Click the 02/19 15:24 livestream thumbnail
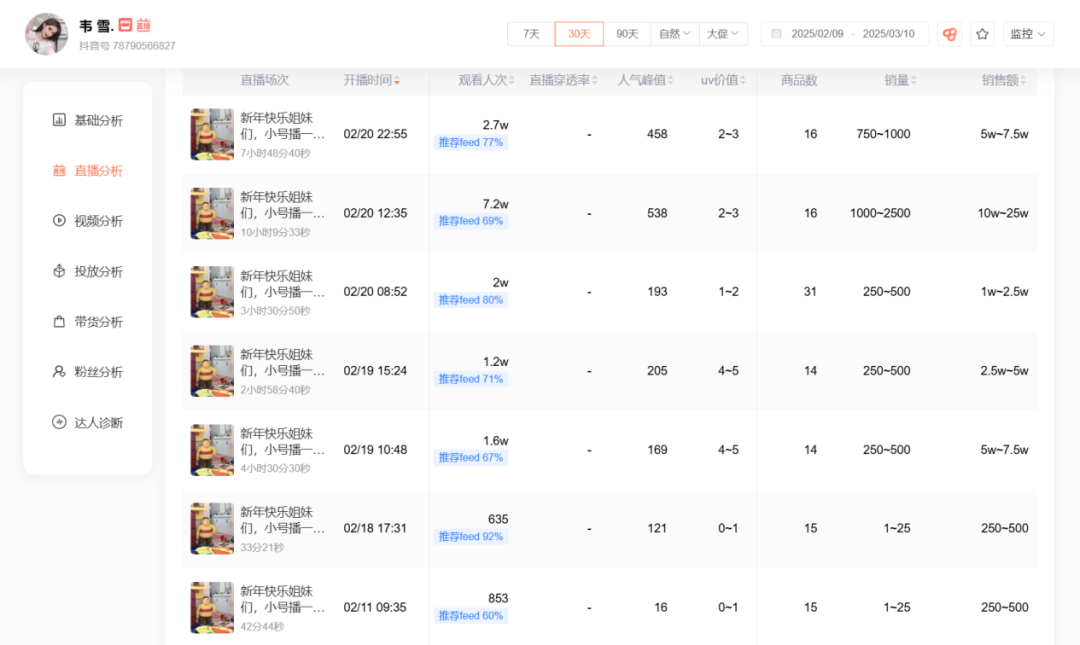This screenshot has height=645, width=1080. tap(212, 371)
